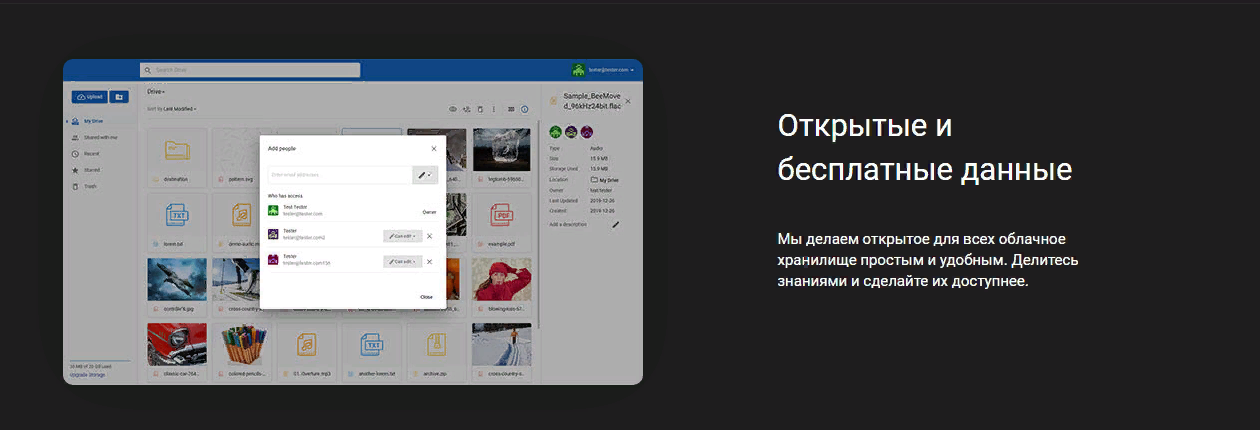
Task: Open Shared with me section
Action: (x=100, y=137)
